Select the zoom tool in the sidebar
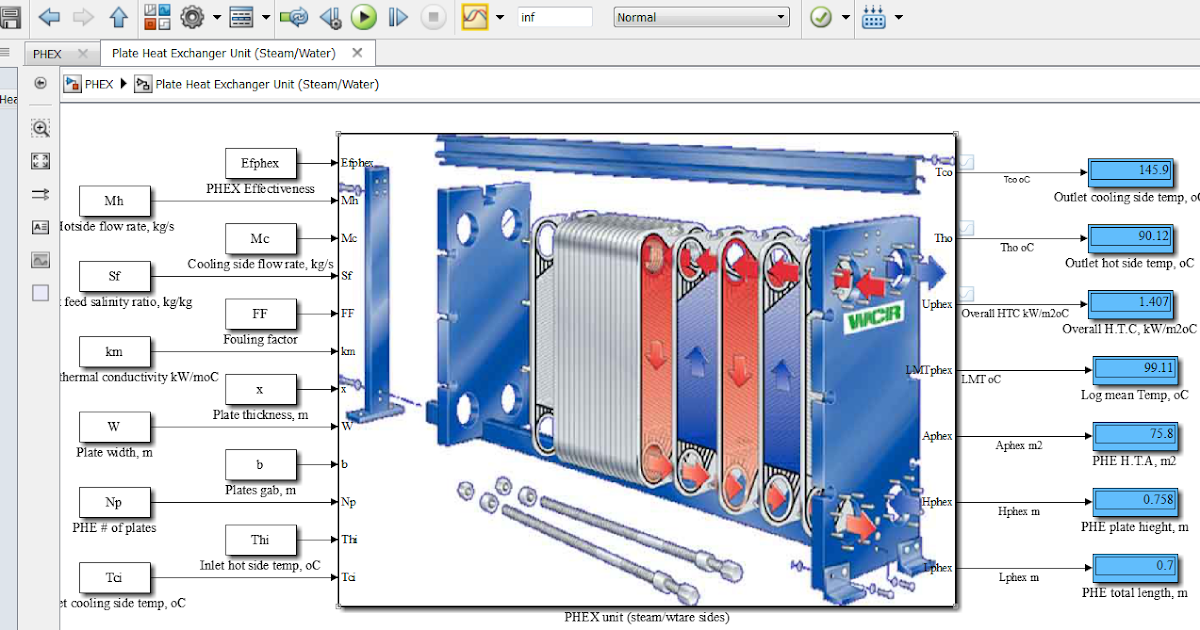Screen dimensions: 1200x630 pos(40,128)
